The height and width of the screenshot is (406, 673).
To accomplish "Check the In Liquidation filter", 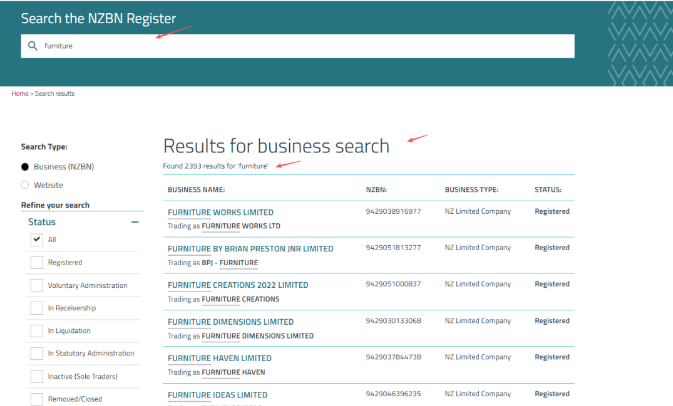I will pos(37,331).
